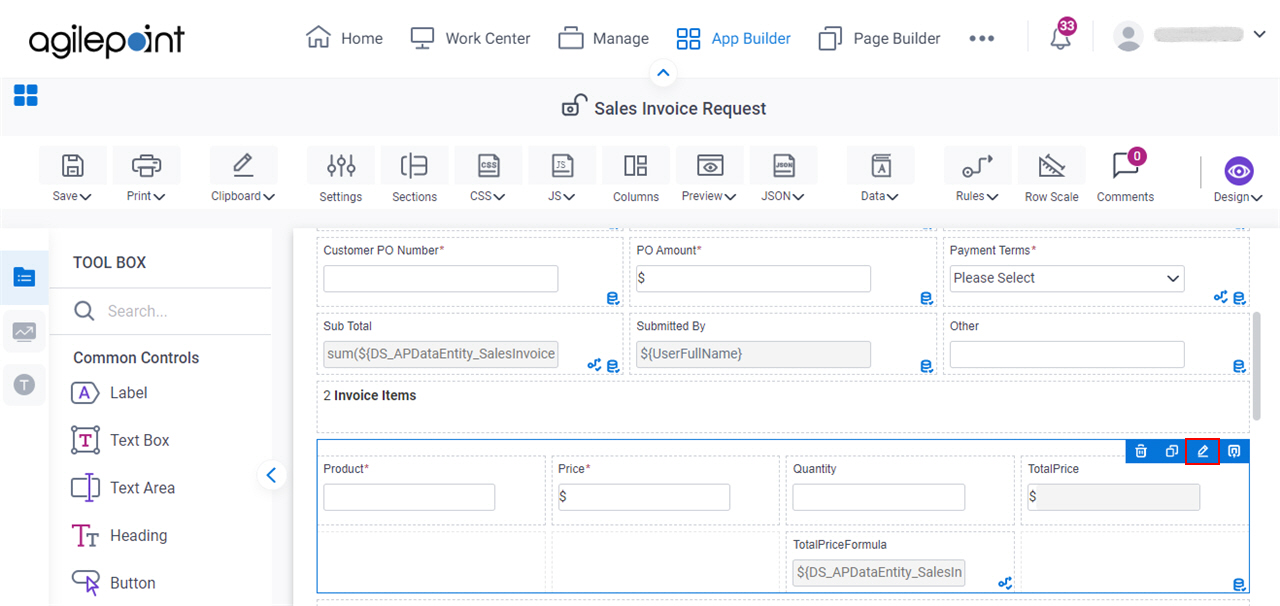
Task: Click the Print toolbar icon
Action: [x=146, y=165]
